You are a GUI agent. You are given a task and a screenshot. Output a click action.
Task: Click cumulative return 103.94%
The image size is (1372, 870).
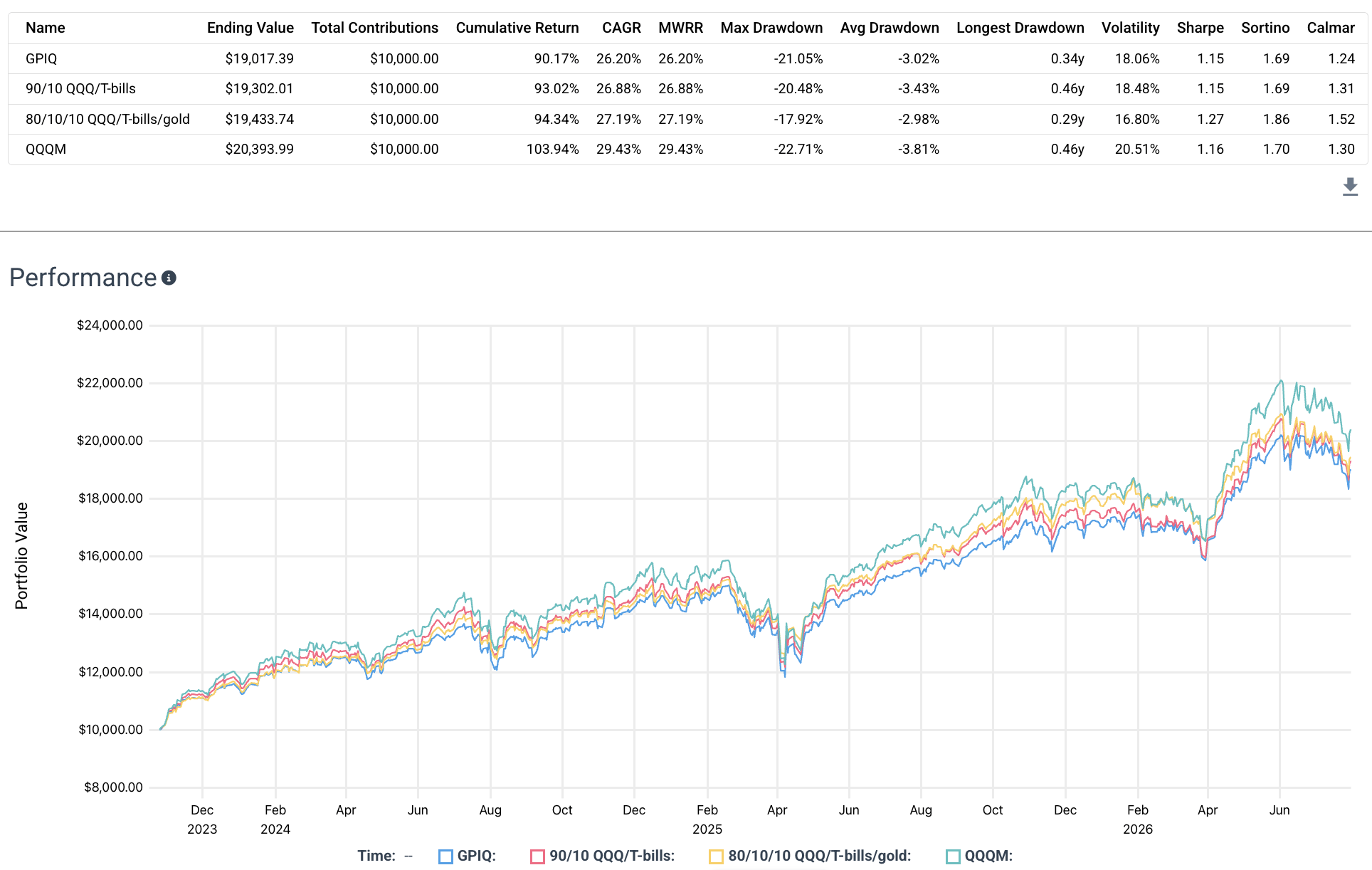pyautogui.click(x=553, y=149)
